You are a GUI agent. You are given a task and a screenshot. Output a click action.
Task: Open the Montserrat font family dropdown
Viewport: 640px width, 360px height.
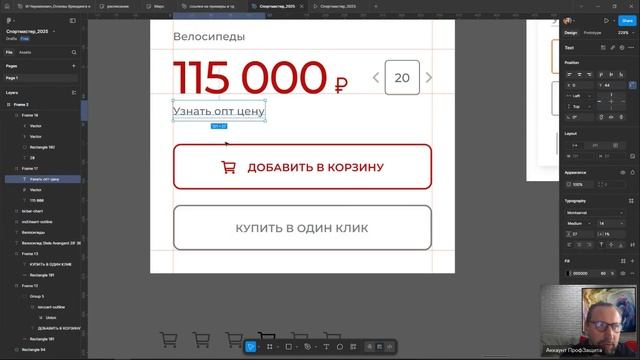point(595,213)
